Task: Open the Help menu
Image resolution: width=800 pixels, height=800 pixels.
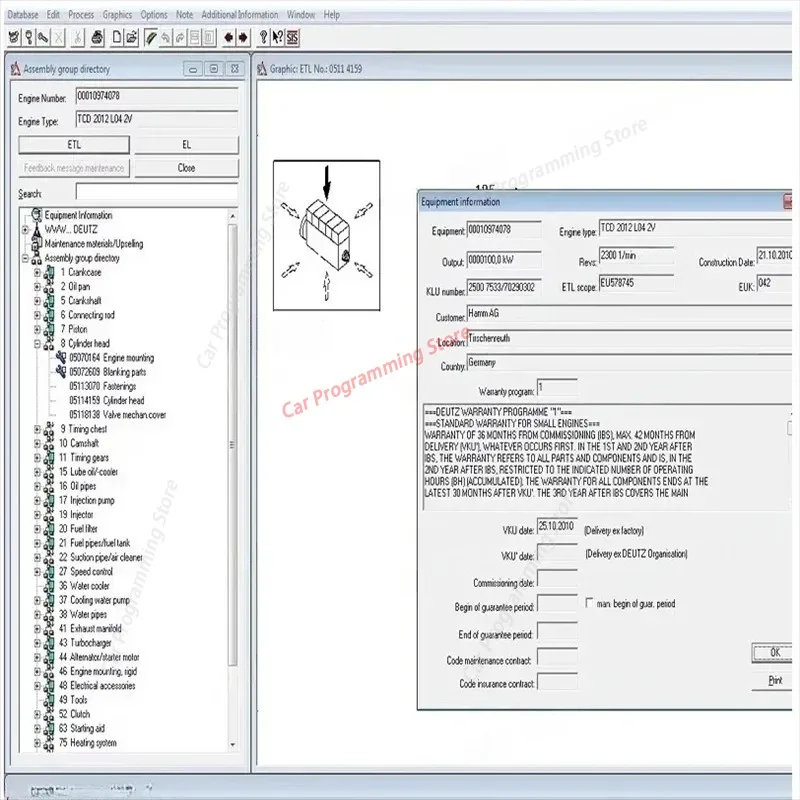Action: tap(332, 14)
